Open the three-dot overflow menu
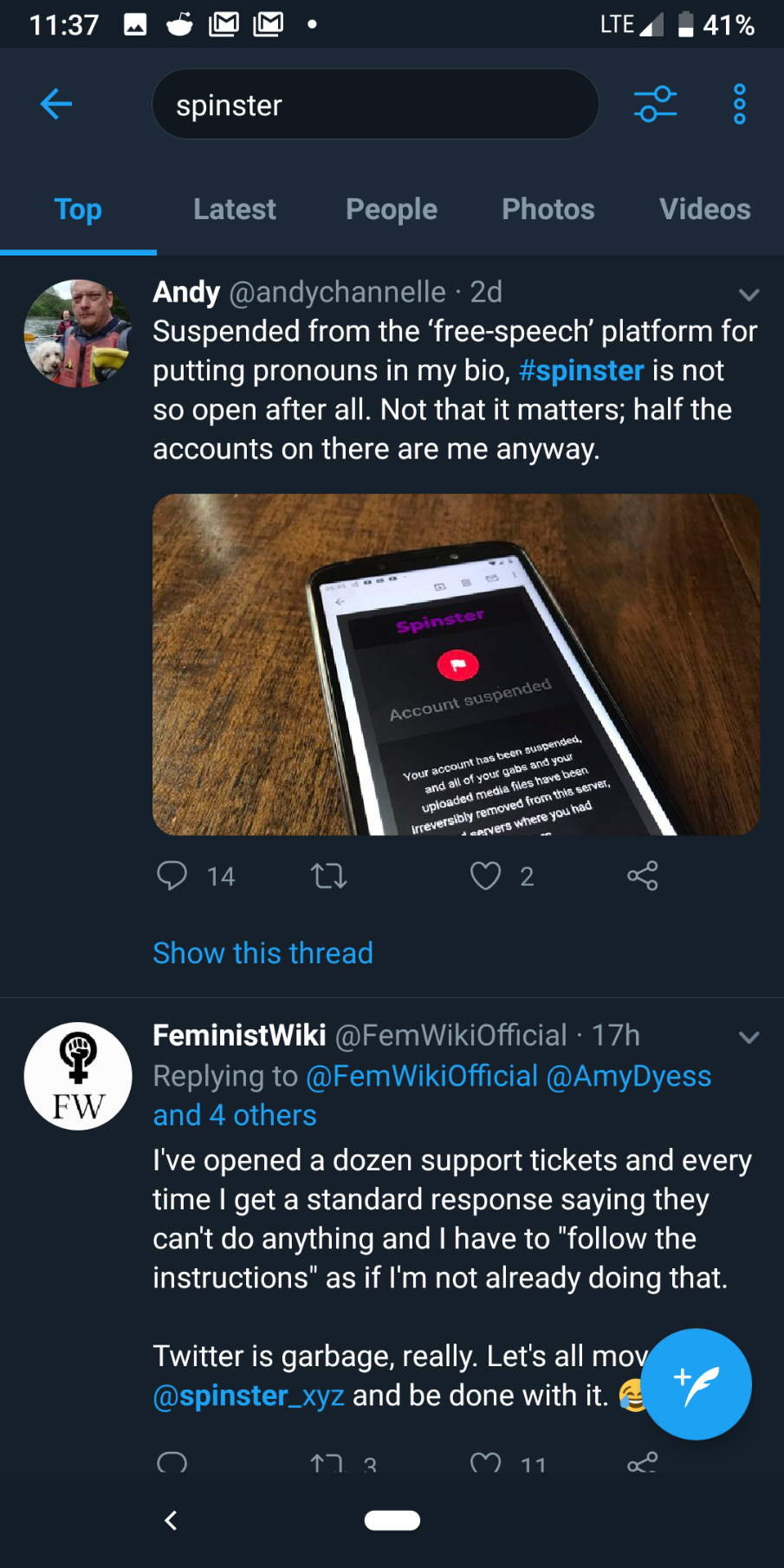 click(739, 105)
